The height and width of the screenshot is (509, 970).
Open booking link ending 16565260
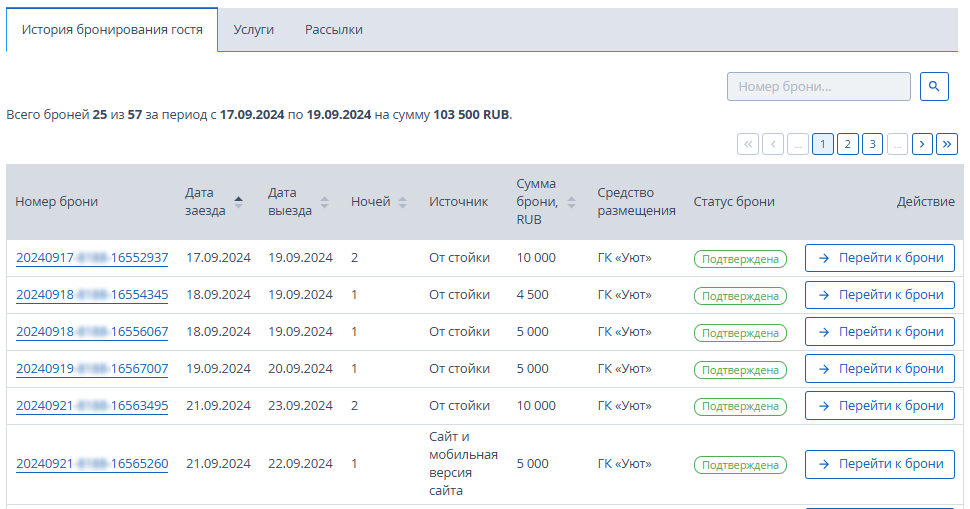pos(92,464)
